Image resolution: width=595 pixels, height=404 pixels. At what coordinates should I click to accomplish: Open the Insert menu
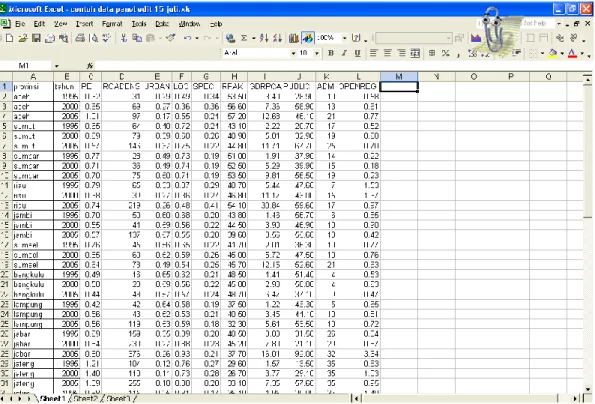(x=84, y=24)
